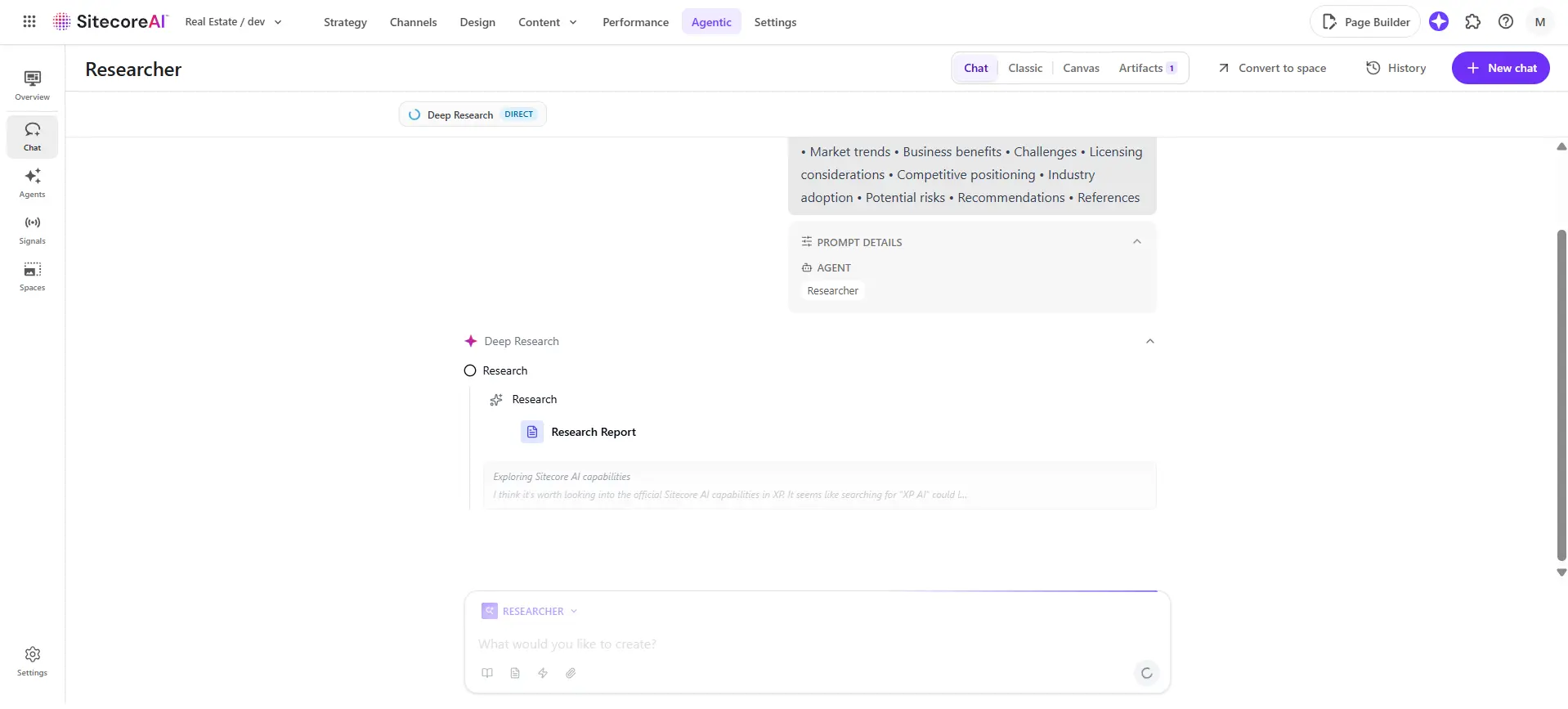Screen dimensions: 1568x709
Task: Click the lightning bolt icon in prompt box
Action: [x=543, y=673]
